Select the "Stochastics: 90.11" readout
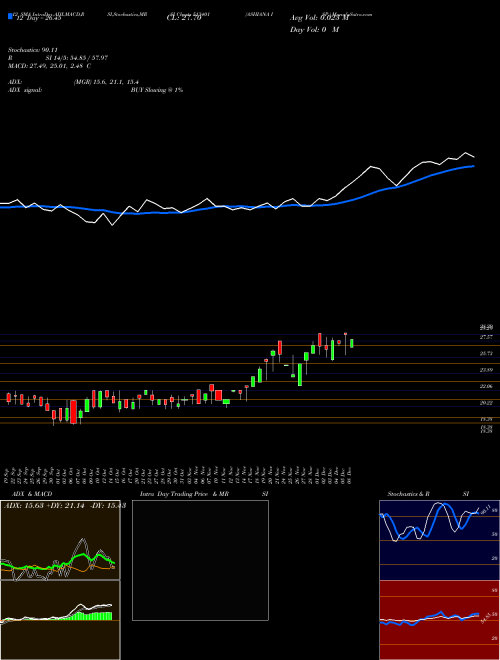The image size is (500, 660). pos(33,50)
